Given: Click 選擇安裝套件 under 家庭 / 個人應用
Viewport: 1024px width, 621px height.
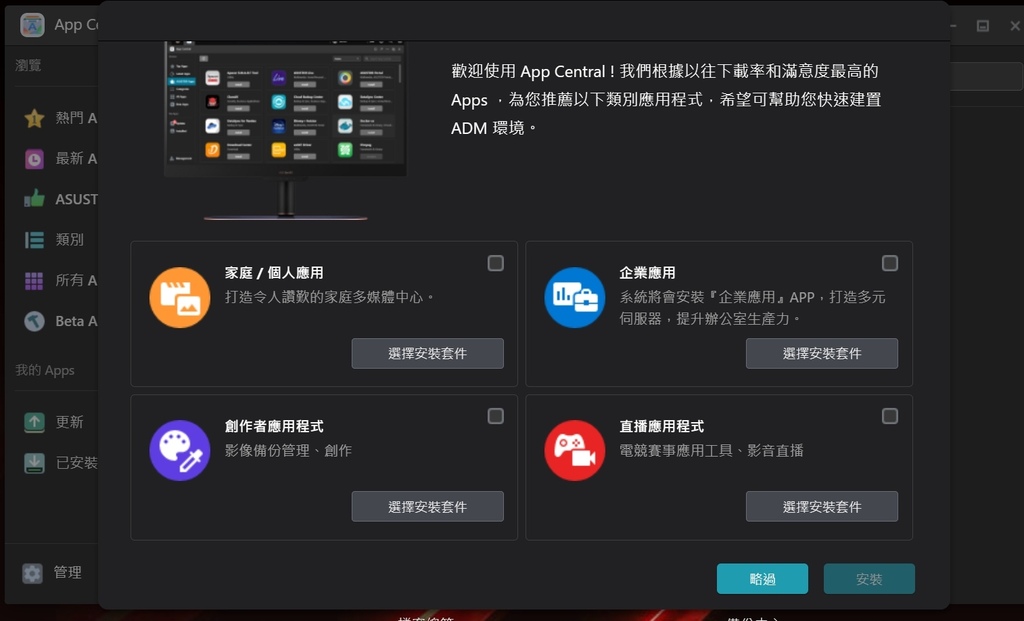Looking at the screenshot, I should pos(428,353).
